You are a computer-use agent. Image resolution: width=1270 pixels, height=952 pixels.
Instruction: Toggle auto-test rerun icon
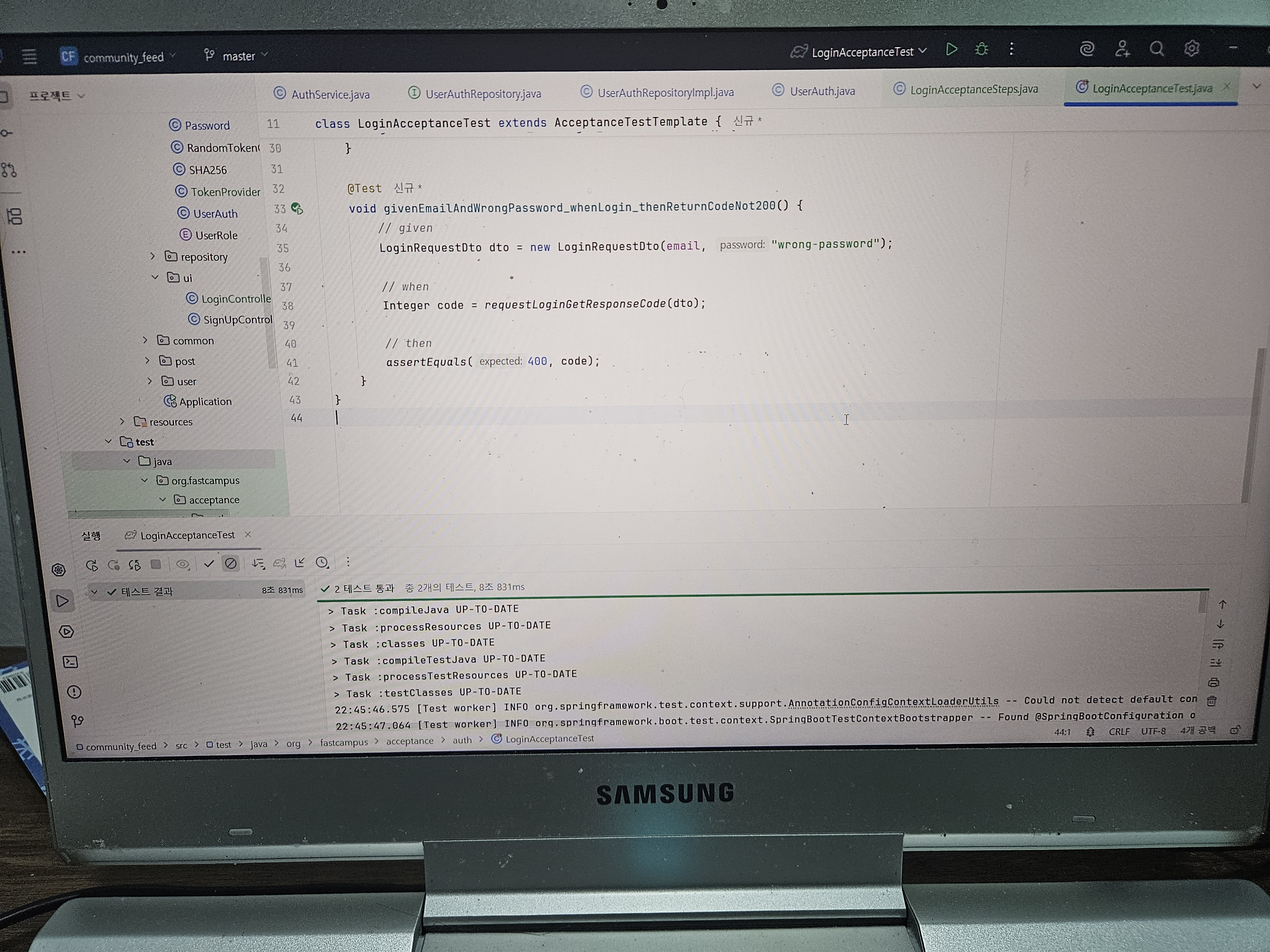[x=134, y=565]
